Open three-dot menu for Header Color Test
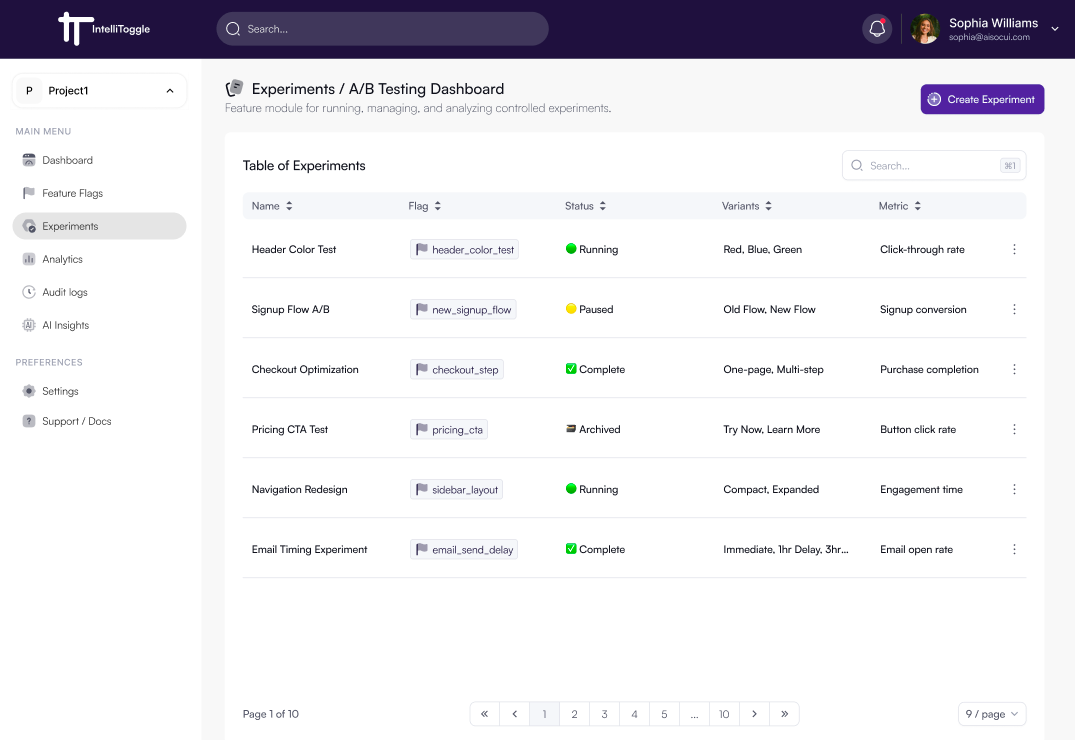This screenshot has width=1075, height=740. [x=1014, y=249]
